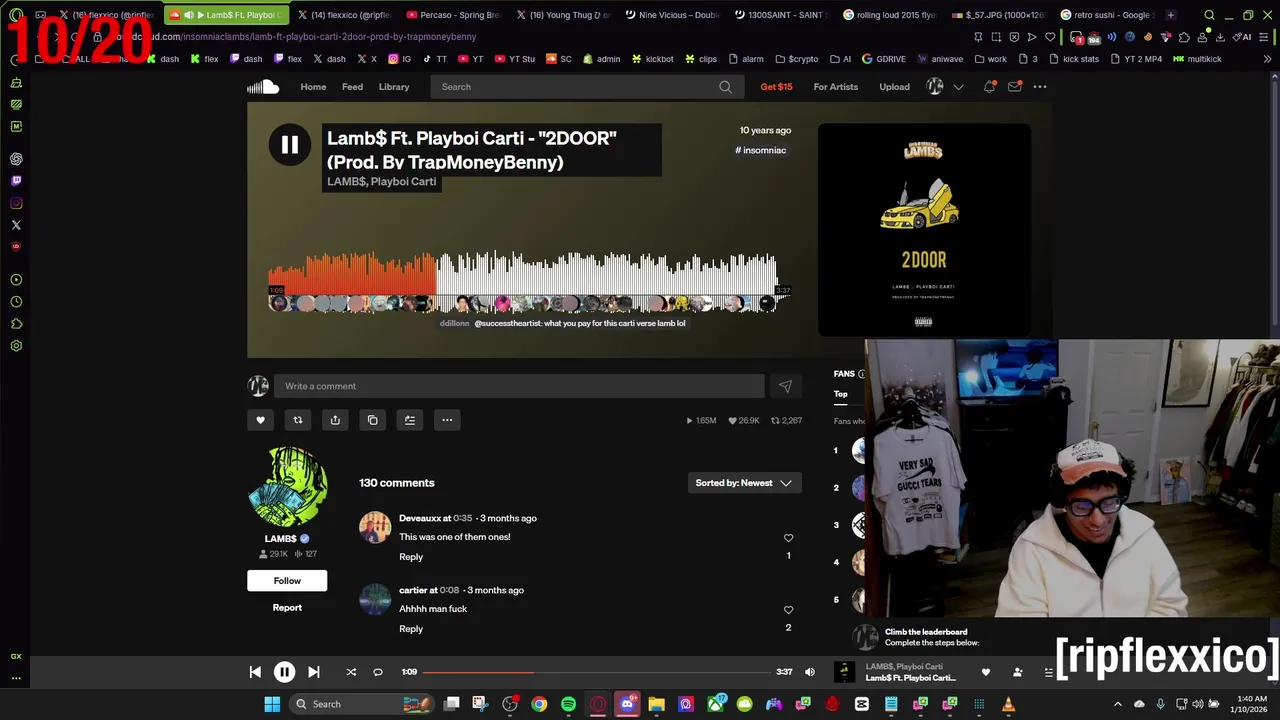This screenshot has height=720, width=1280.
Task: Switch to the Percaso - Spring Break browser tab
Action: 454,15
